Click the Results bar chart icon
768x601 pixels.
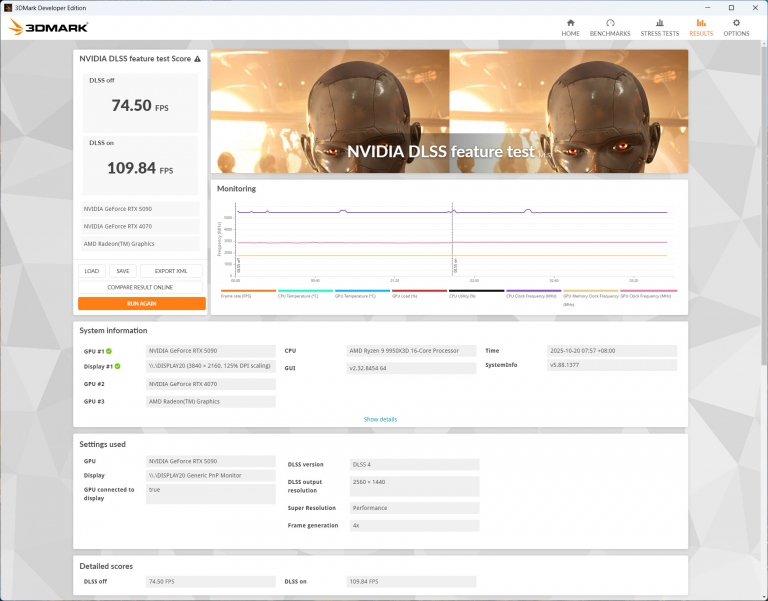(701, 23)
